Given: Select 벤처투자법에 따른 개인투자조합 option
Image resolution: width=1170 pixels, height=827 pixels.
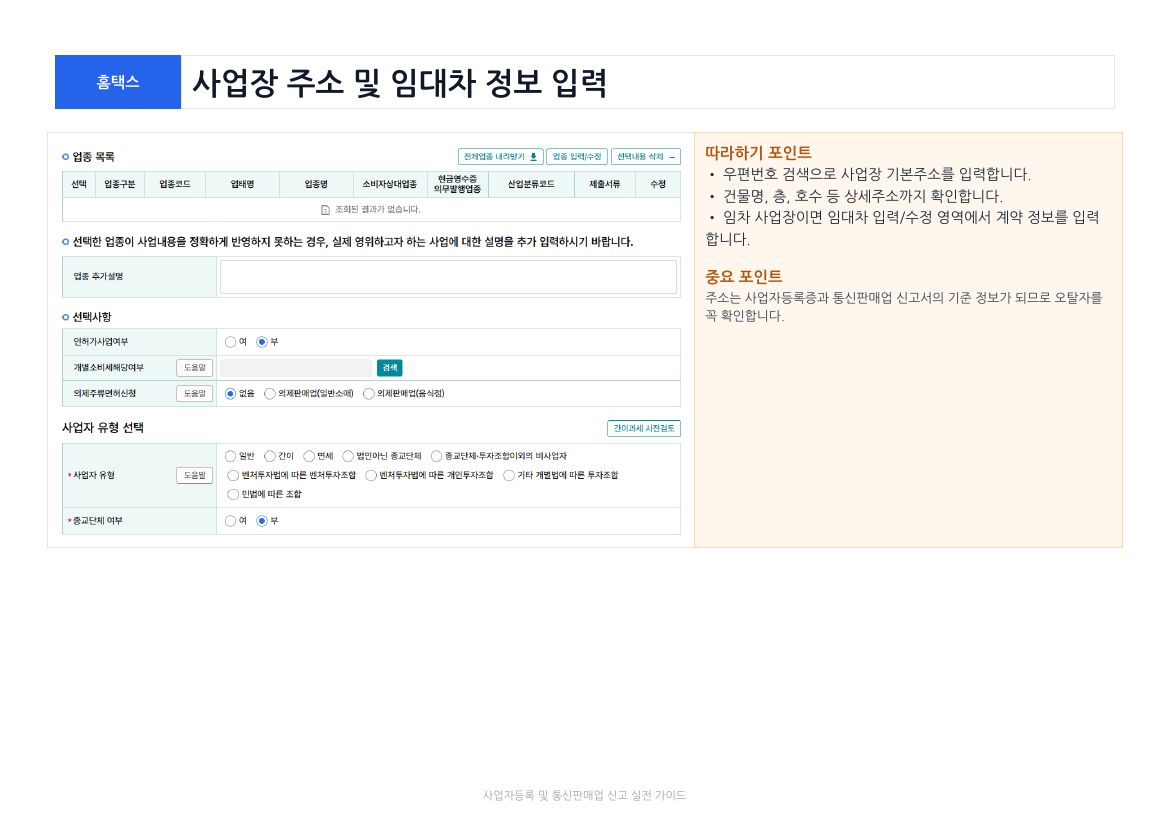Looking at the screenshot, I should (x=371, y=475).
